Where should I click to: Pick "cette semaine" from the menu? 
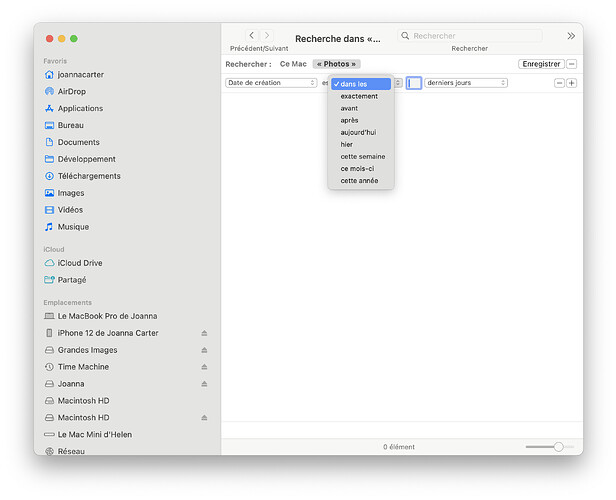click(362, 156)
